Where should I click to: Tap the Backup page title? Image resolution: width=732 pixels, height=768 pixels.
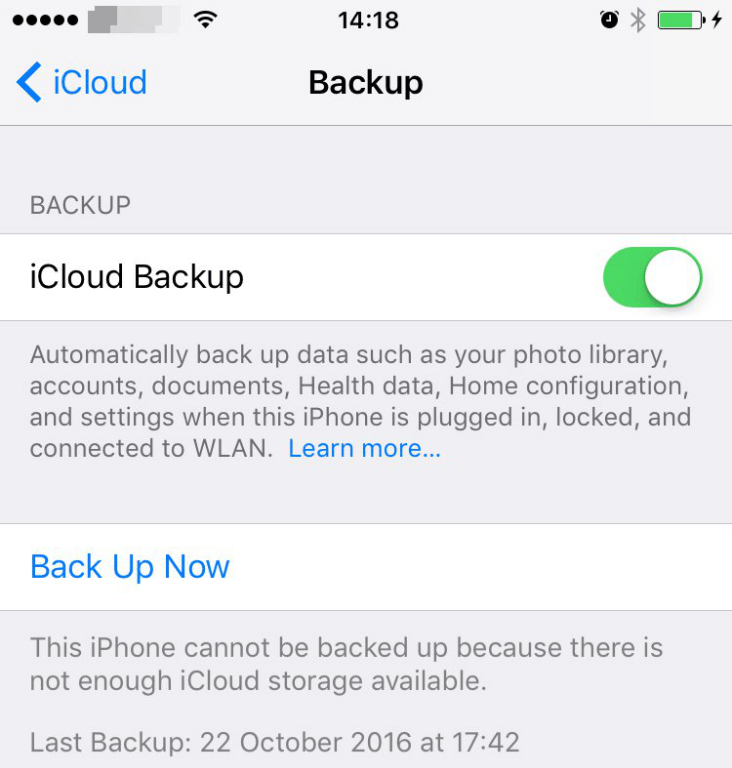coord(366,83)
